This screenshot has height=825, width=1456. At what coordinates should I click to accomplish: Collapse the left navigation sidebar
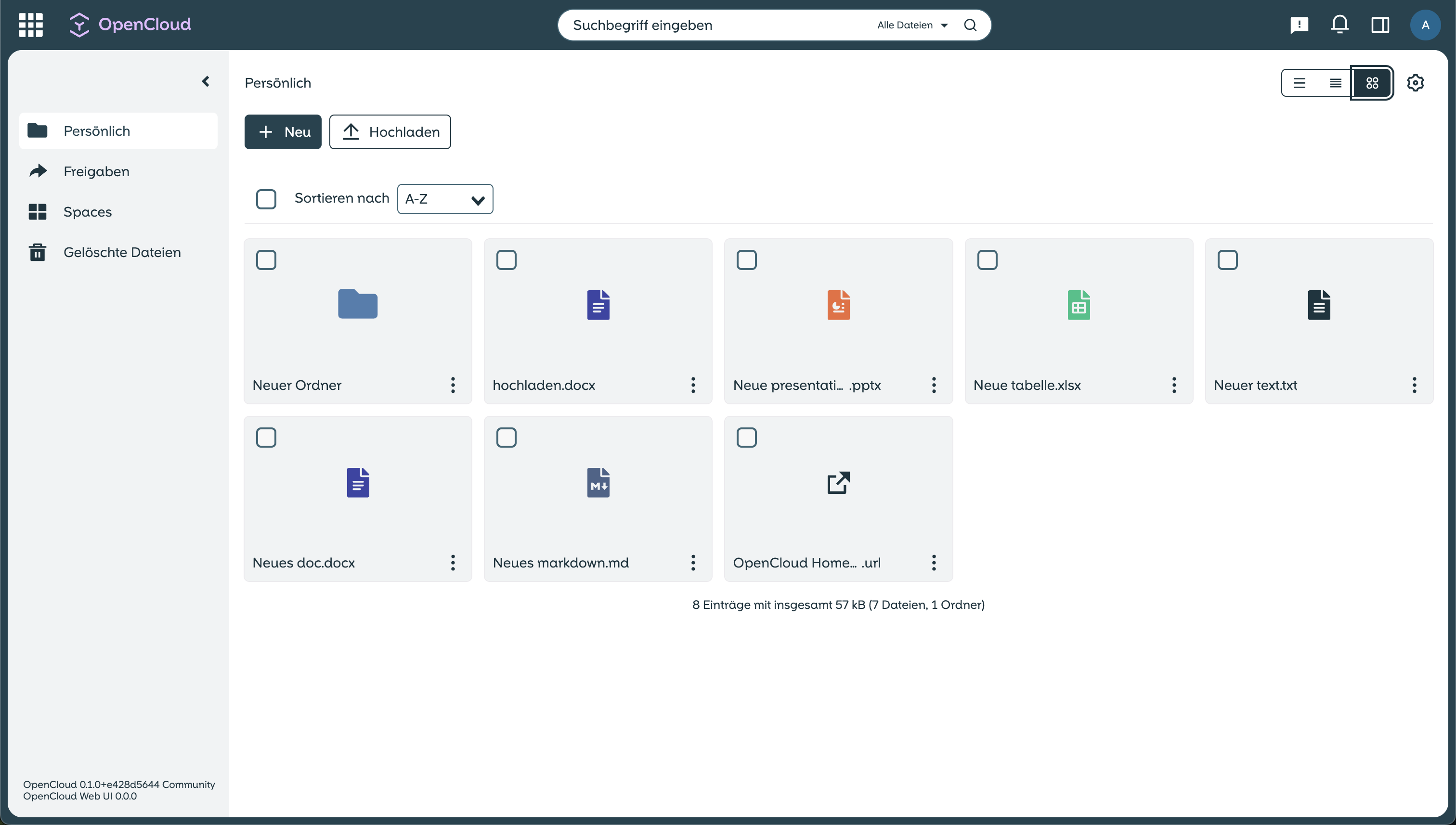coord(206,82)
